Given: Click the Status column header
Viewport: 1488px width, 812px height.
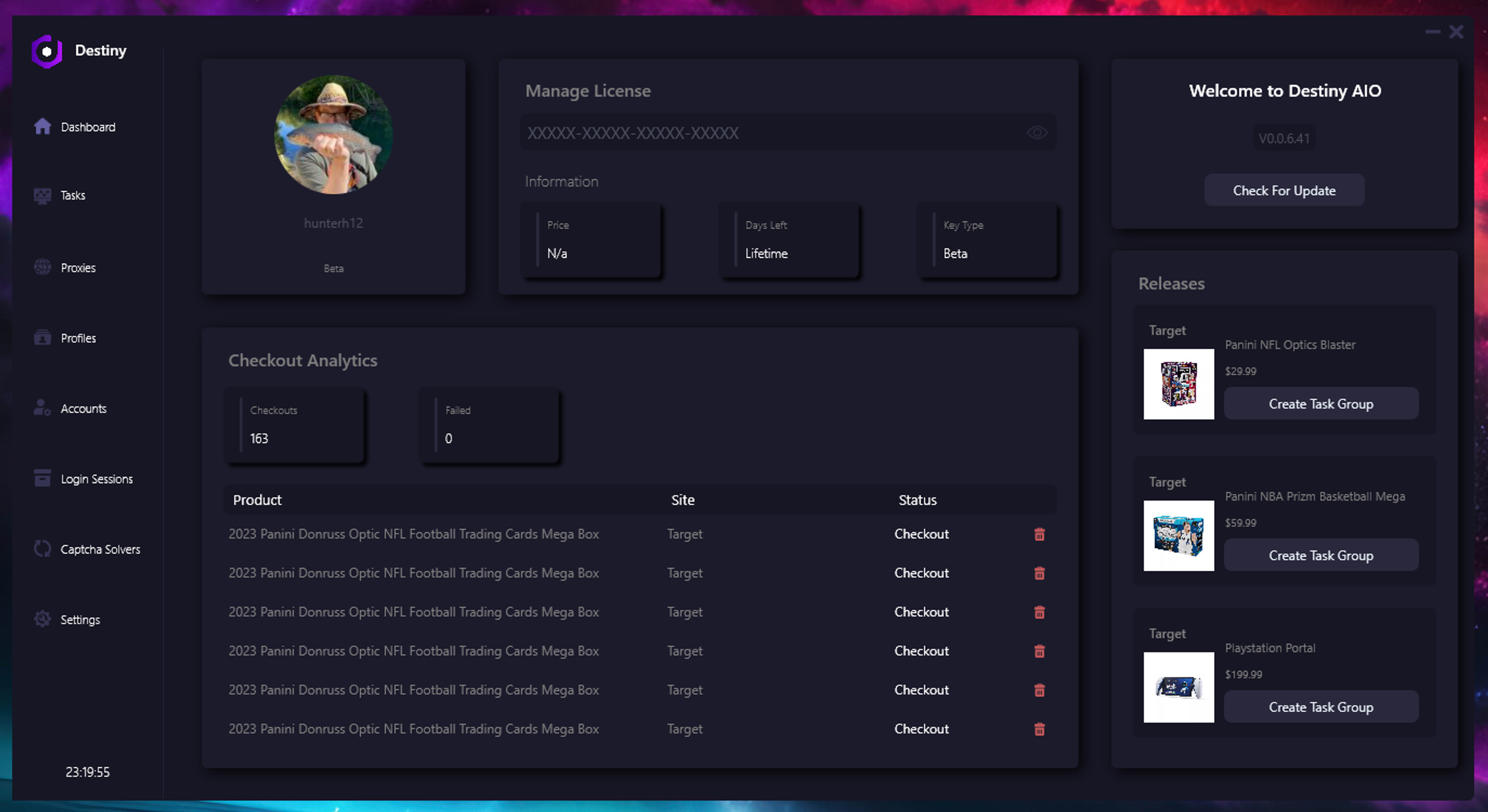Looking at the screenshot, I should click(x=917, y=500).
